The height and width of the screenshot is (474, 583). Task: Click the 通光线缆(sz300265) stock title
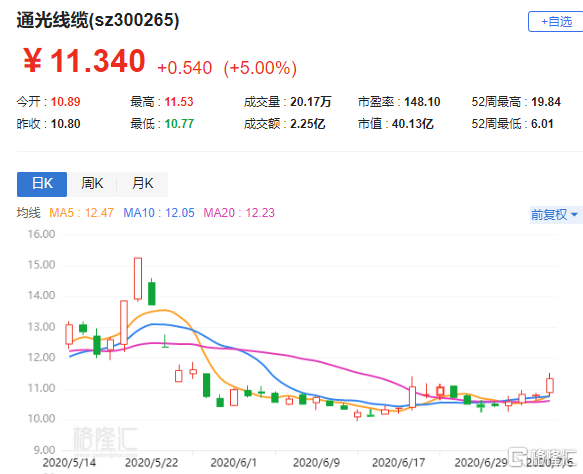point(98,20)
